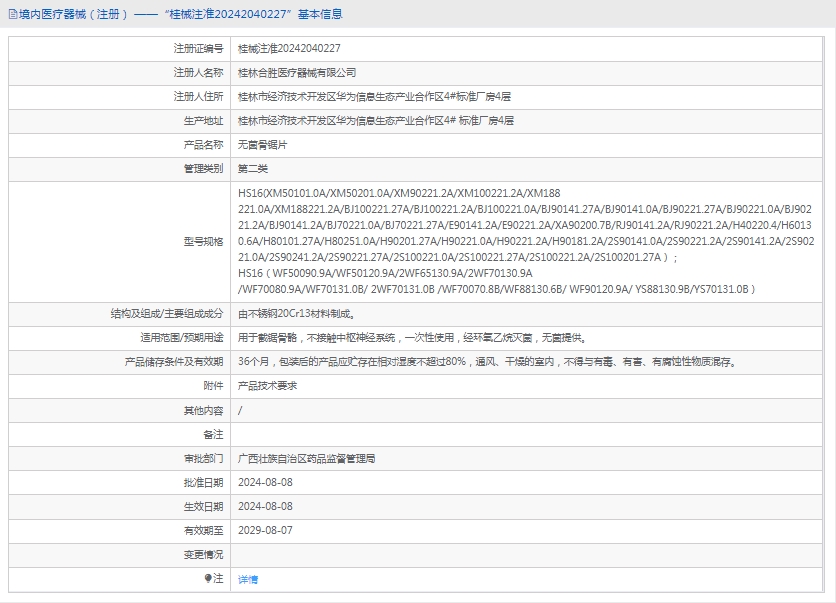
Task: Select registrant name 桂林合胜医疗器械有限公司
Action: pyautogui.click(x=296, y=72)
